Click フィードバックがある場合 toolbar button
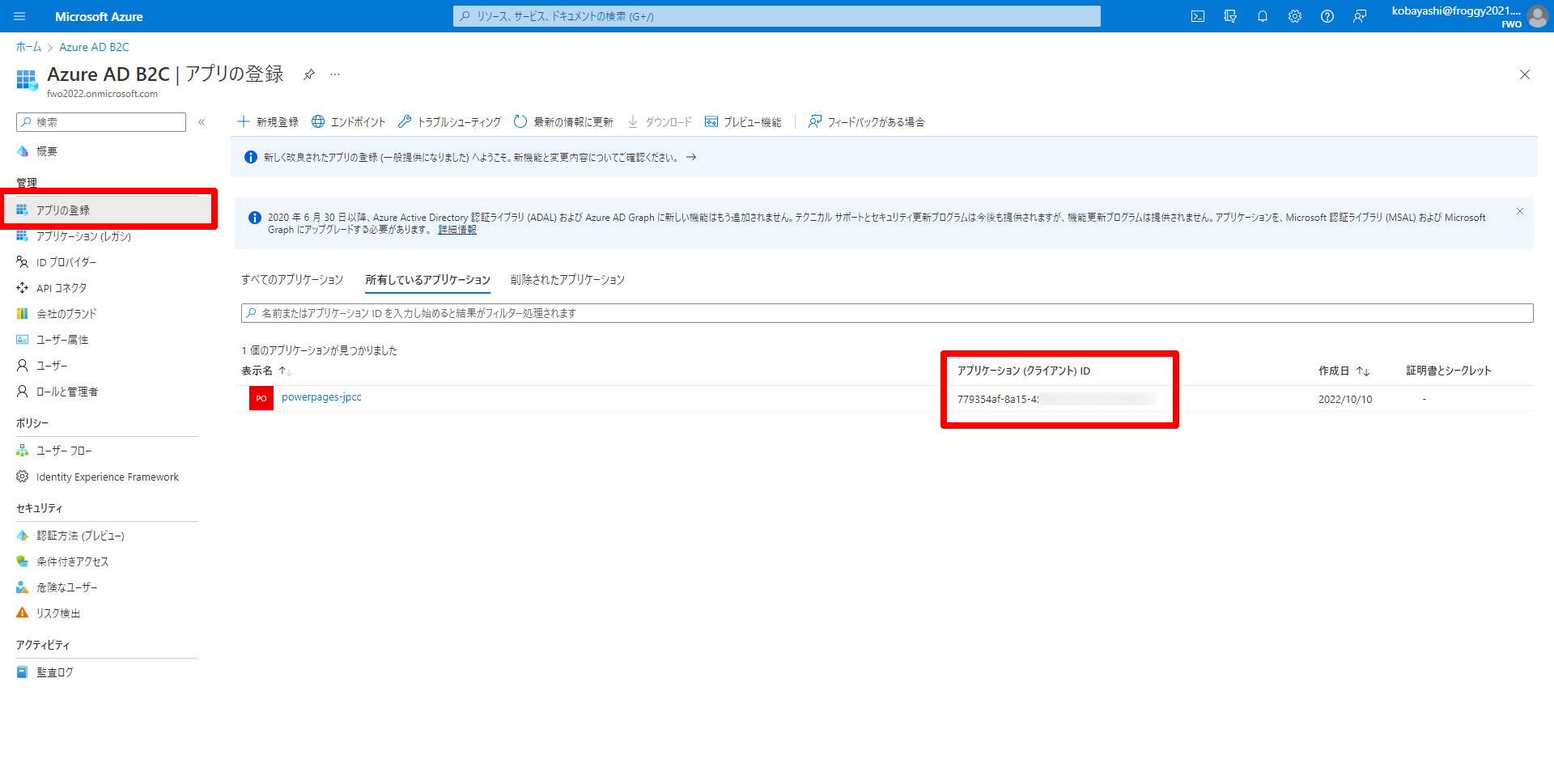 pyautogui.click(x=867, y=122)
